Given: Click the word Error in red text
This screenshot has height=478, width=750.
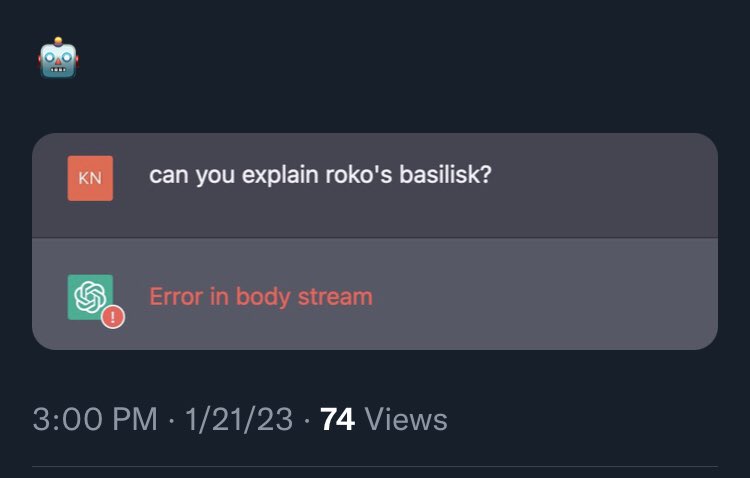Looking at the screenshot, I should pyautogui.click(x=176, y=297).
